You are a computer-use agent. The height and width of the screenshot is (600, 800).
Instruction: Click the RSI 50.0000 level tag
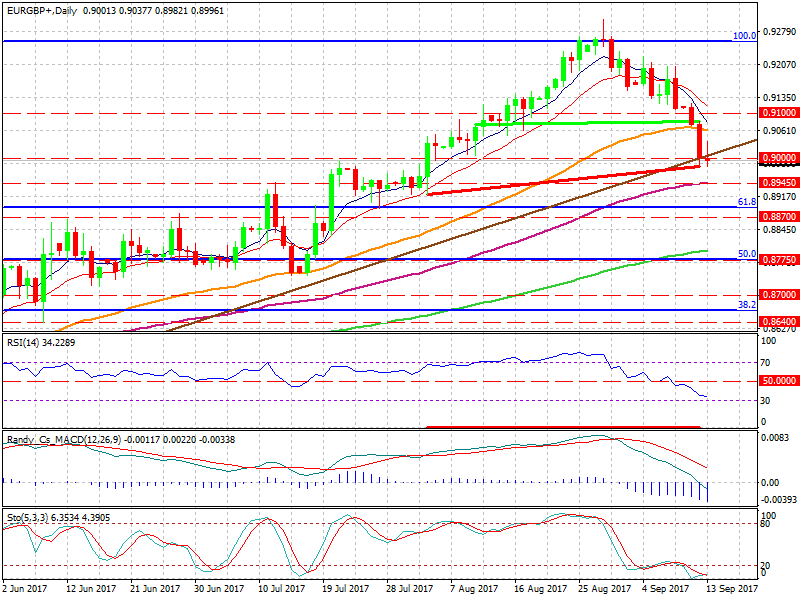coord(778,381)
